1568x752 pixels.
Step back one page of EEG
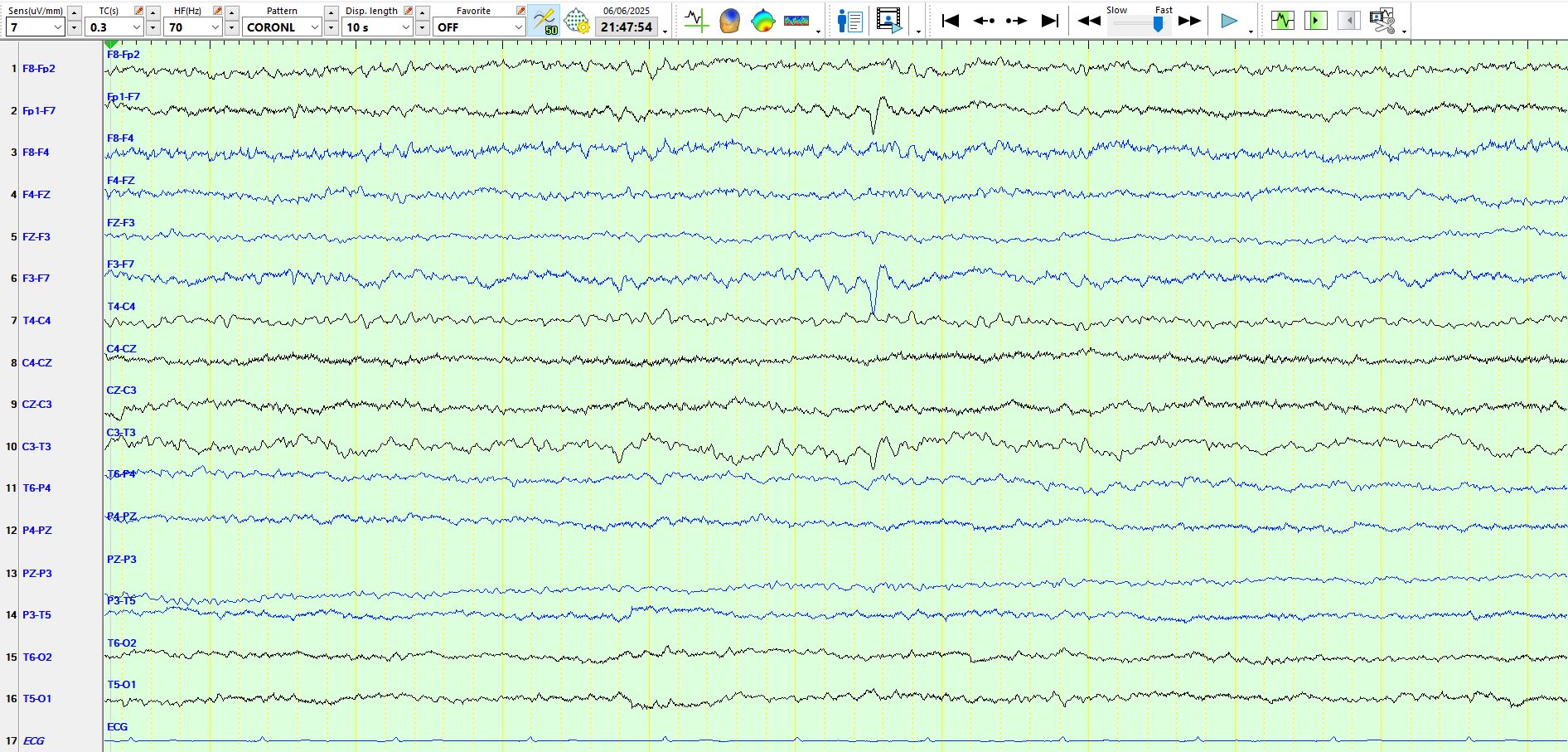coord(984,21)
